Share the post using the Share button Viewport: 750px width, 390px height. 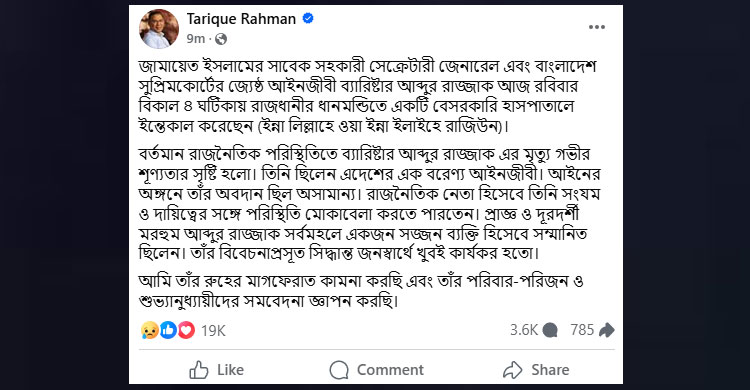click(x=536, y=370)
